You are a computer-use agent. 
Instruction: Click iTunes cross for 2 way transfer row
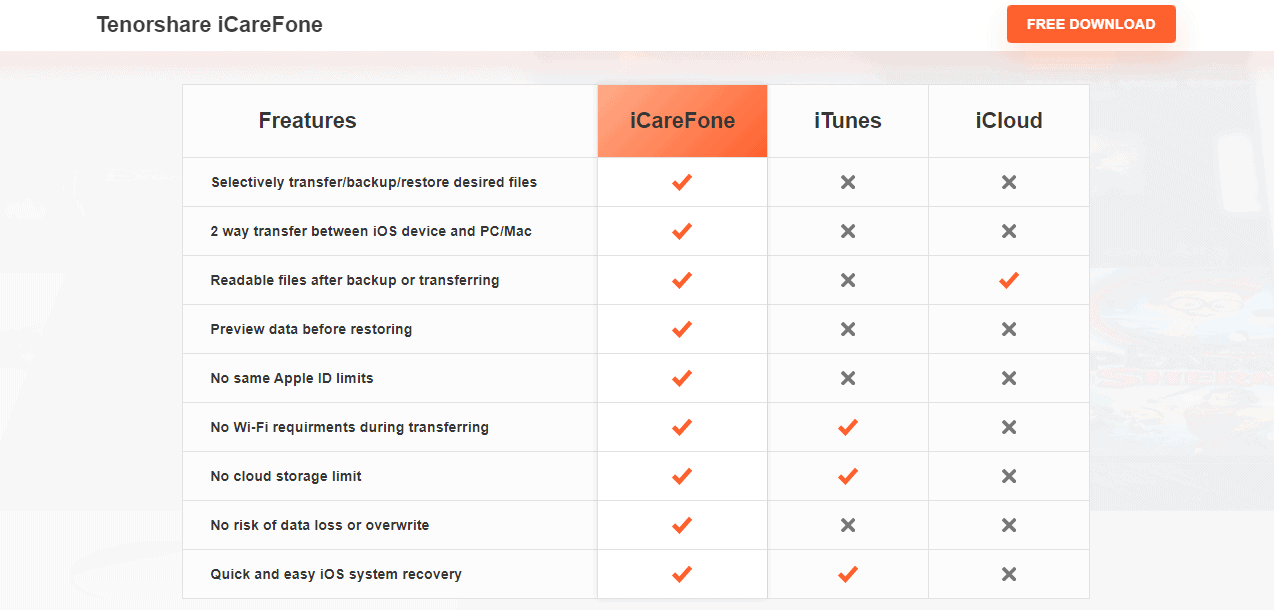pyautogui.click(x=848, y=231)
